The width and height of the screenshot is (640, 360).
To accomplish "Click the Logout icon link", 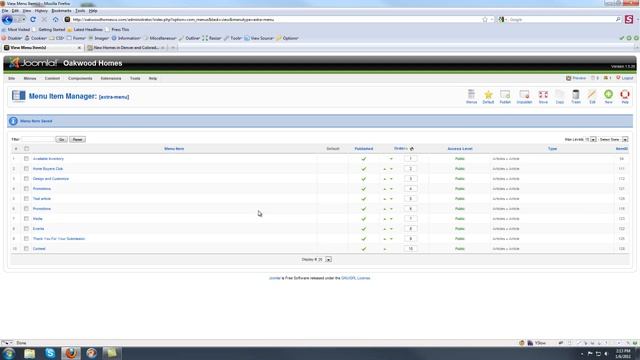I will coord(624,78).
